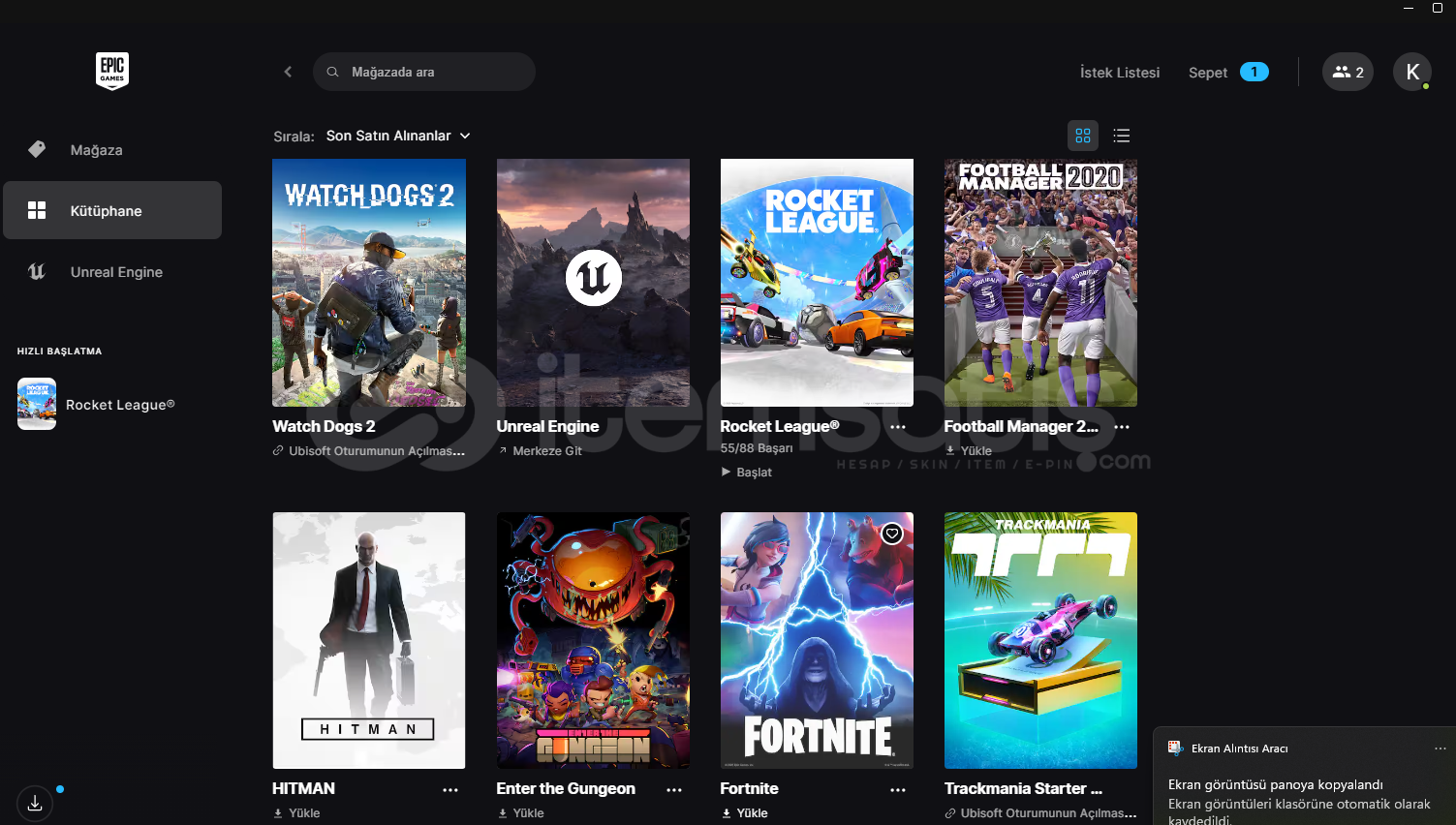
Task: Open Enter the Gungeon options menu
Action: click(674, 790)
